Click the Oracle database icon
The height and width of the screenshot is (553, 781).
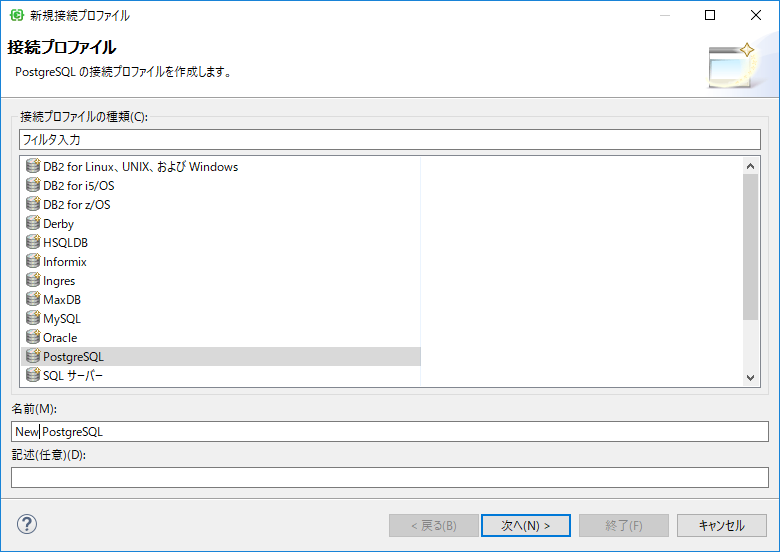33,337
